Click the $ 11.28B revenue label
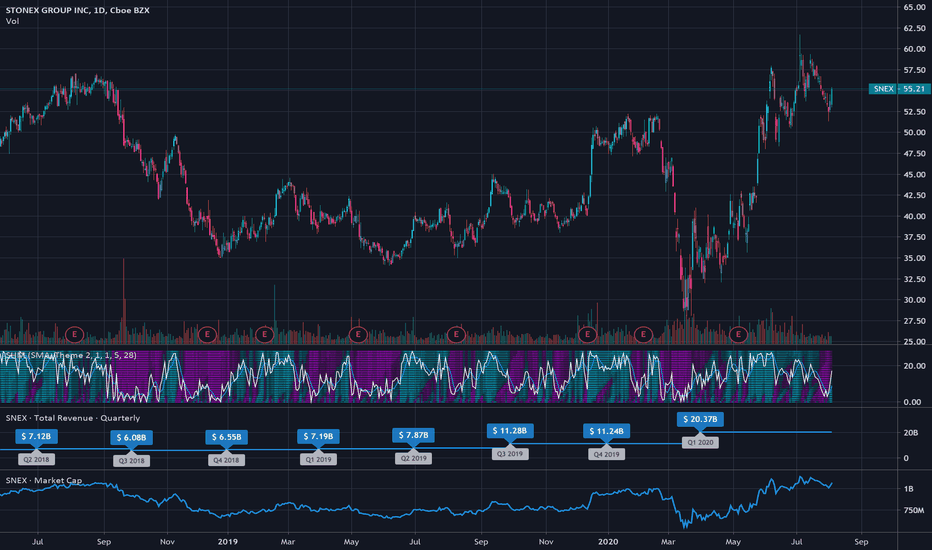This screenshot has height=550, width=932. coord(510,430)
